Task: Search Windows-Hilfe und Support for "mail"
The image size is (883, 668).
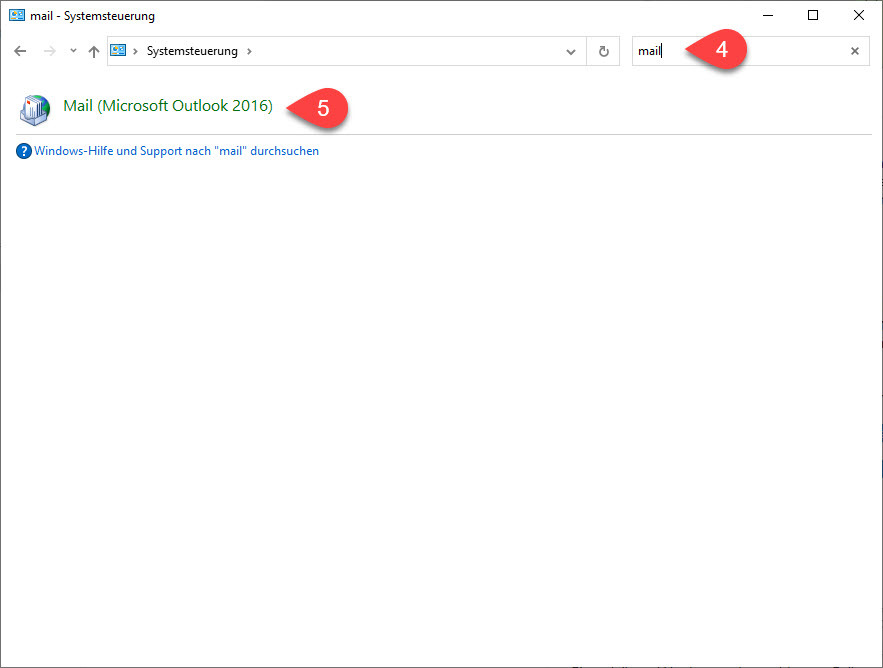Action: tap(176, 151)
